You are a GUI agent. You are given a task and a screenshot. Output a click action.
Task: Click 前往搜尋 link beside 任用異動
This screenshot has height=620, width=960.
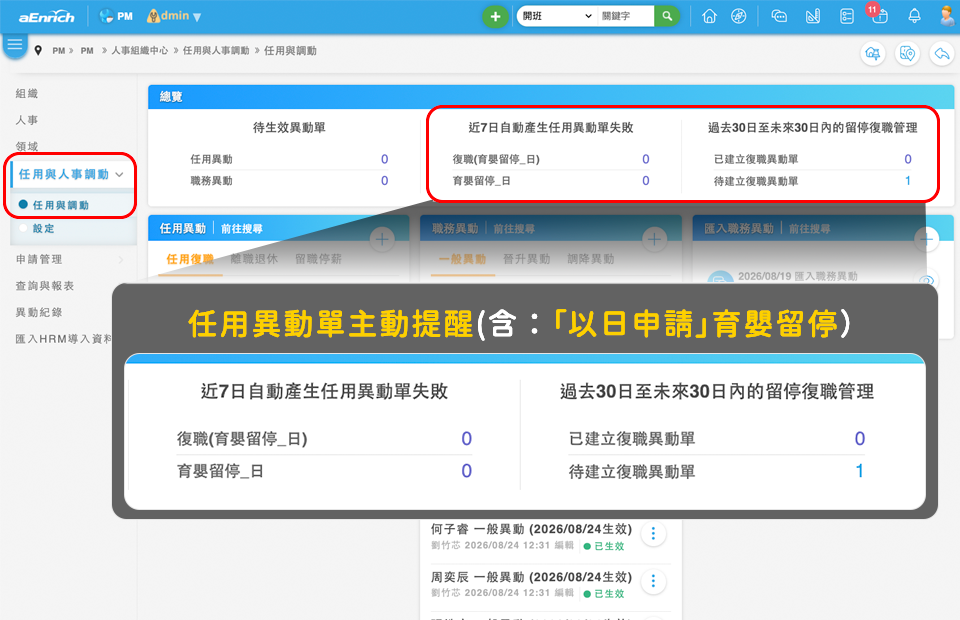coord(241,229)
